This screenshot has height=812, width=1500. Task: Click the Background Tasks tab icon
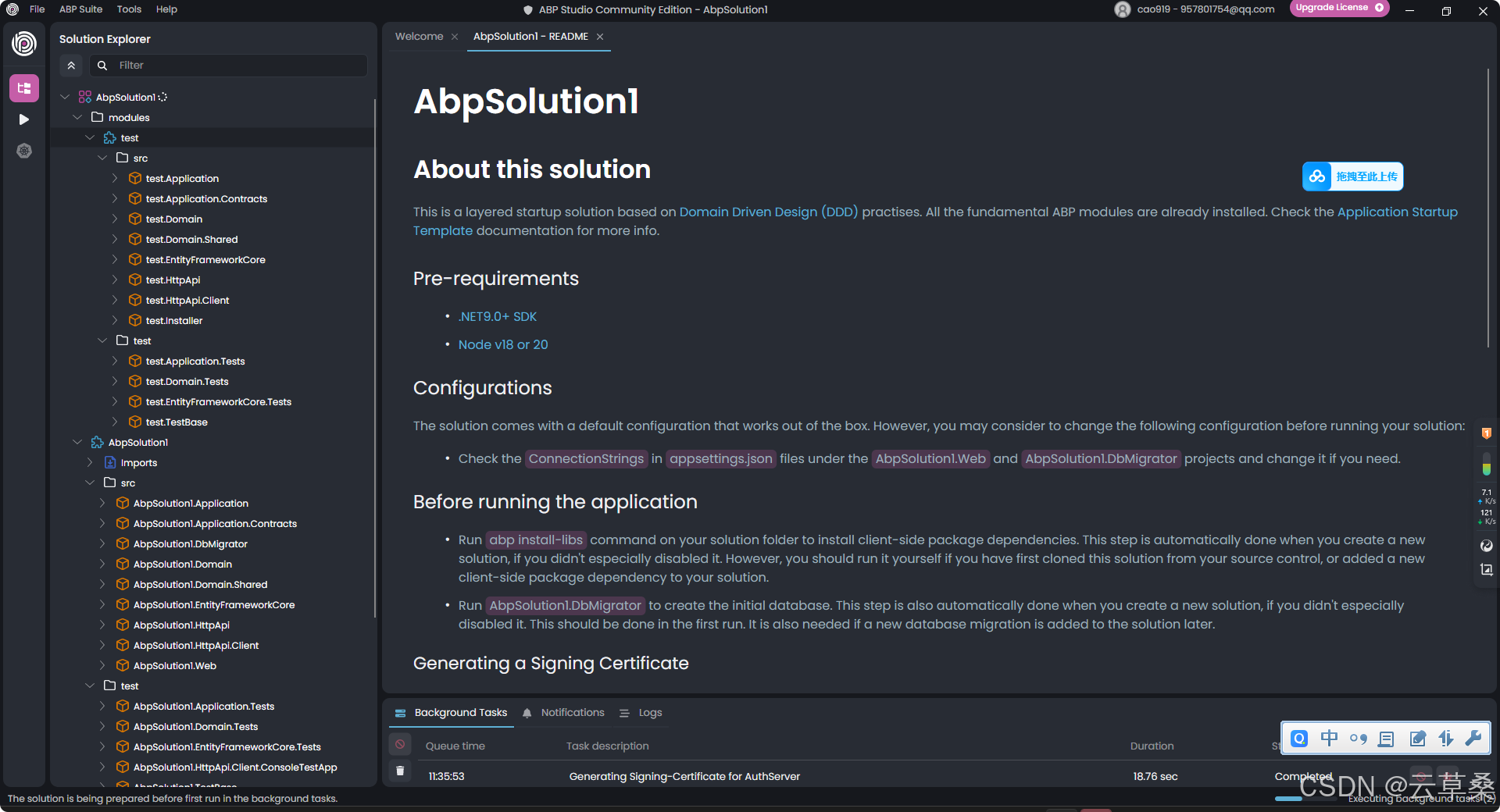coord(401,713)
